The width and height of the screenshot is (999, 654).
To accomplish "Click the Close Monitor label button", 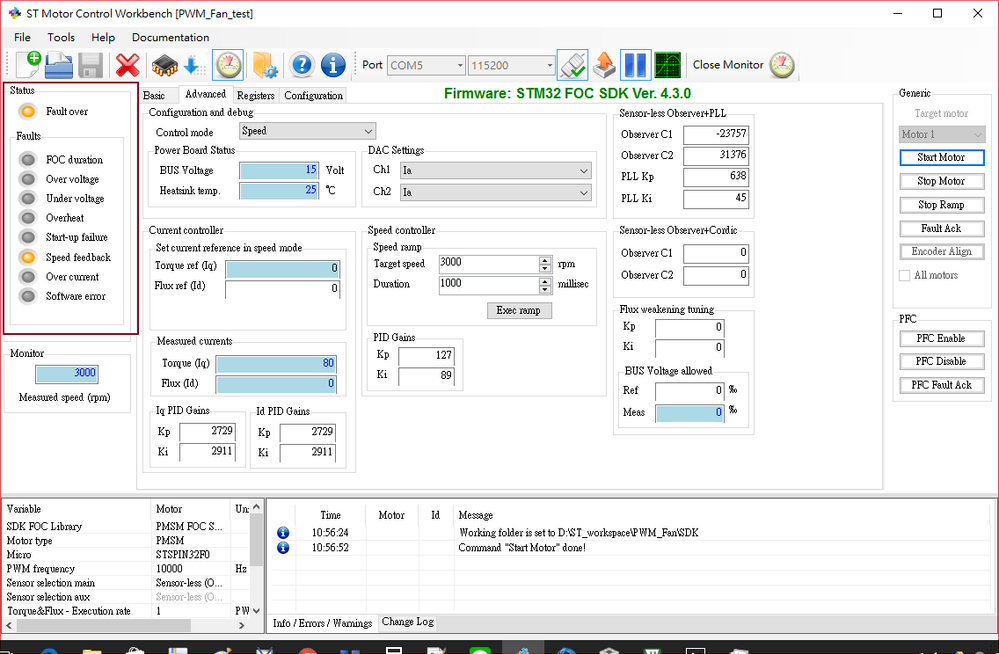I will (x=728, y=65).
